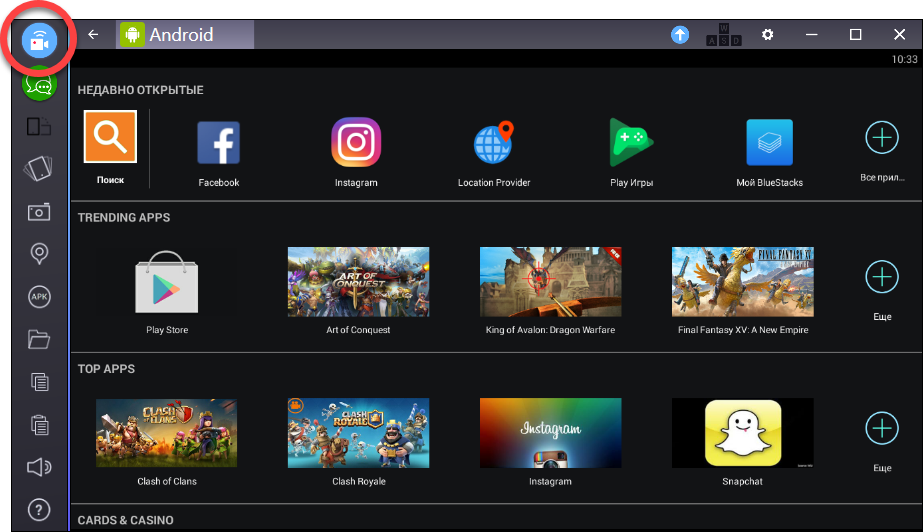Screen dimensions: 923x532
Task: Install an app via the APK icon
Action: 39,297
